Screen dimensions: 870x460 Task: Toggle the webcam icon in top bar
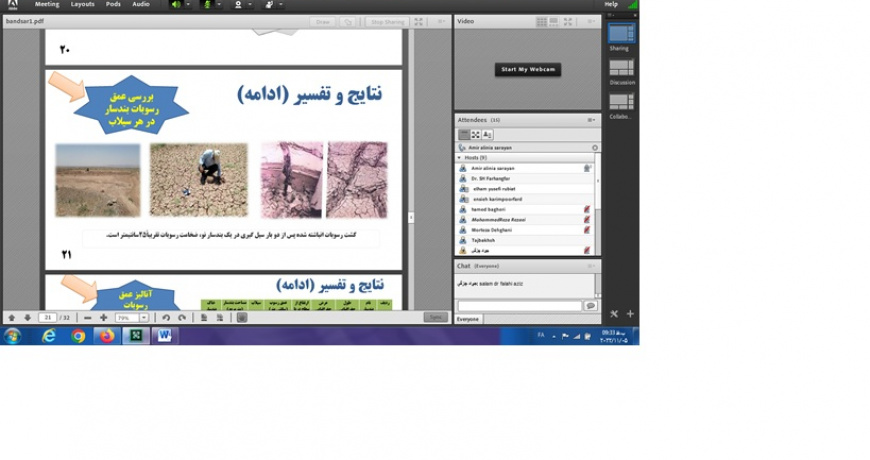(238, 4)
